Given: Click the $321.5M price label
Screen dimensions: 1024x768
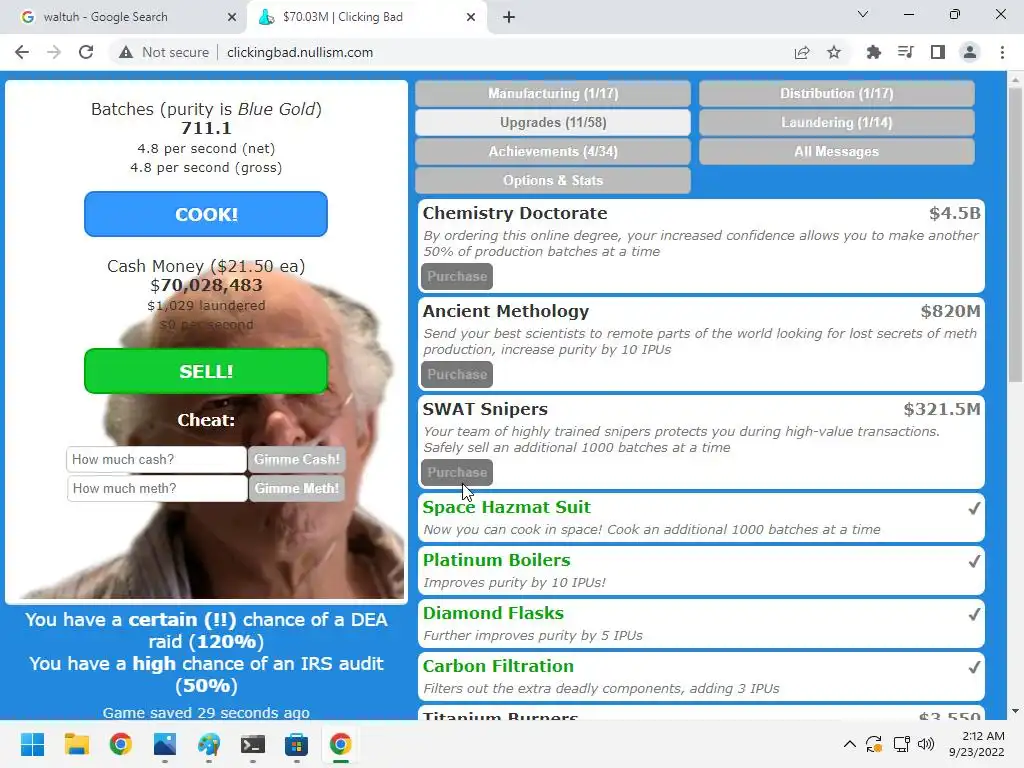Looking at the screenshot, I should (942, 409).
